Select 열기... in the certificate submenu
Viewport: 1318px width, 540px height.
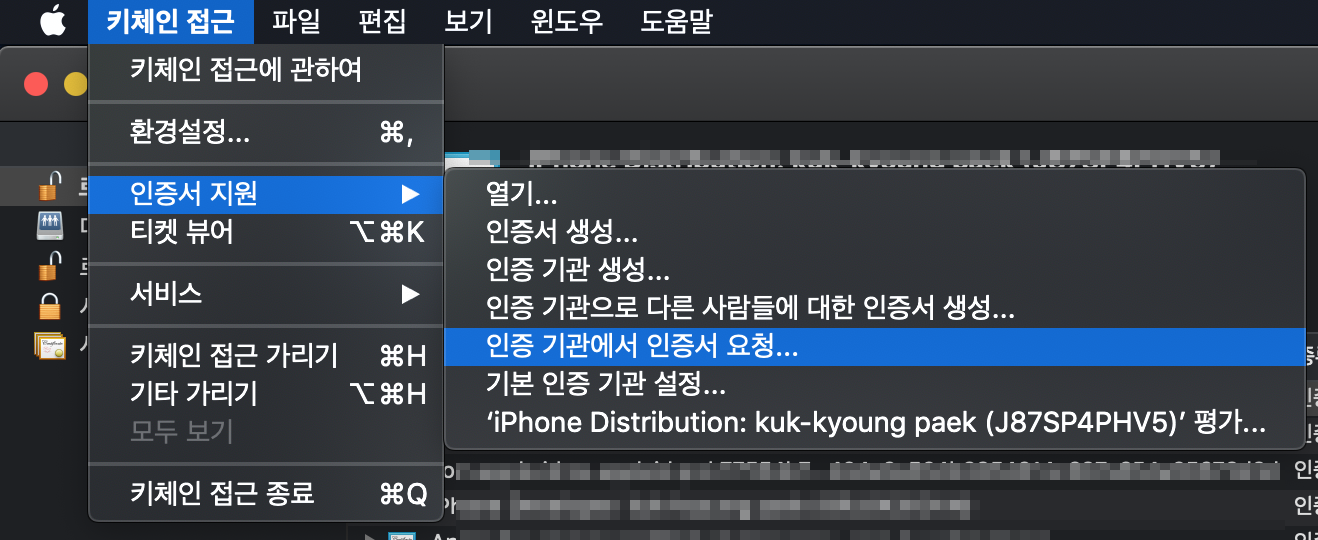875,195
